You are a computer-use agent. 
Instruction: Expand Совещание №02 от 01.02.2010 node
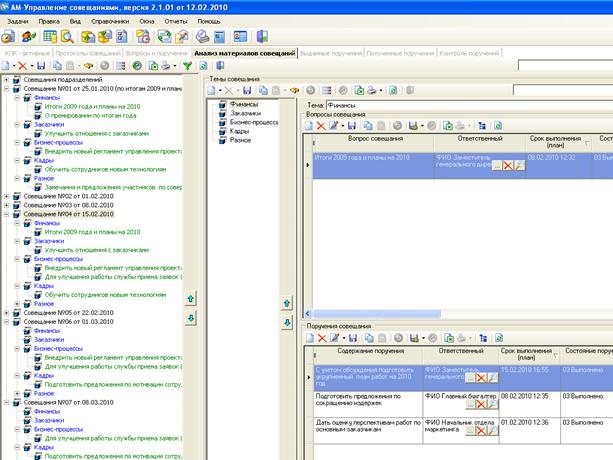pyautogui.click(x=5, y=195)
